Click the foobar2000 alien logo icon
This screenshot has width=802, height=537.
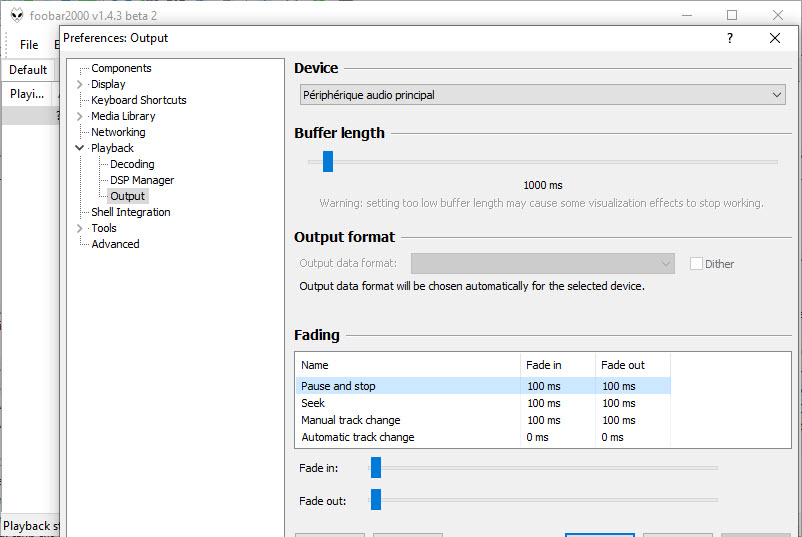[x=17, y=15]
